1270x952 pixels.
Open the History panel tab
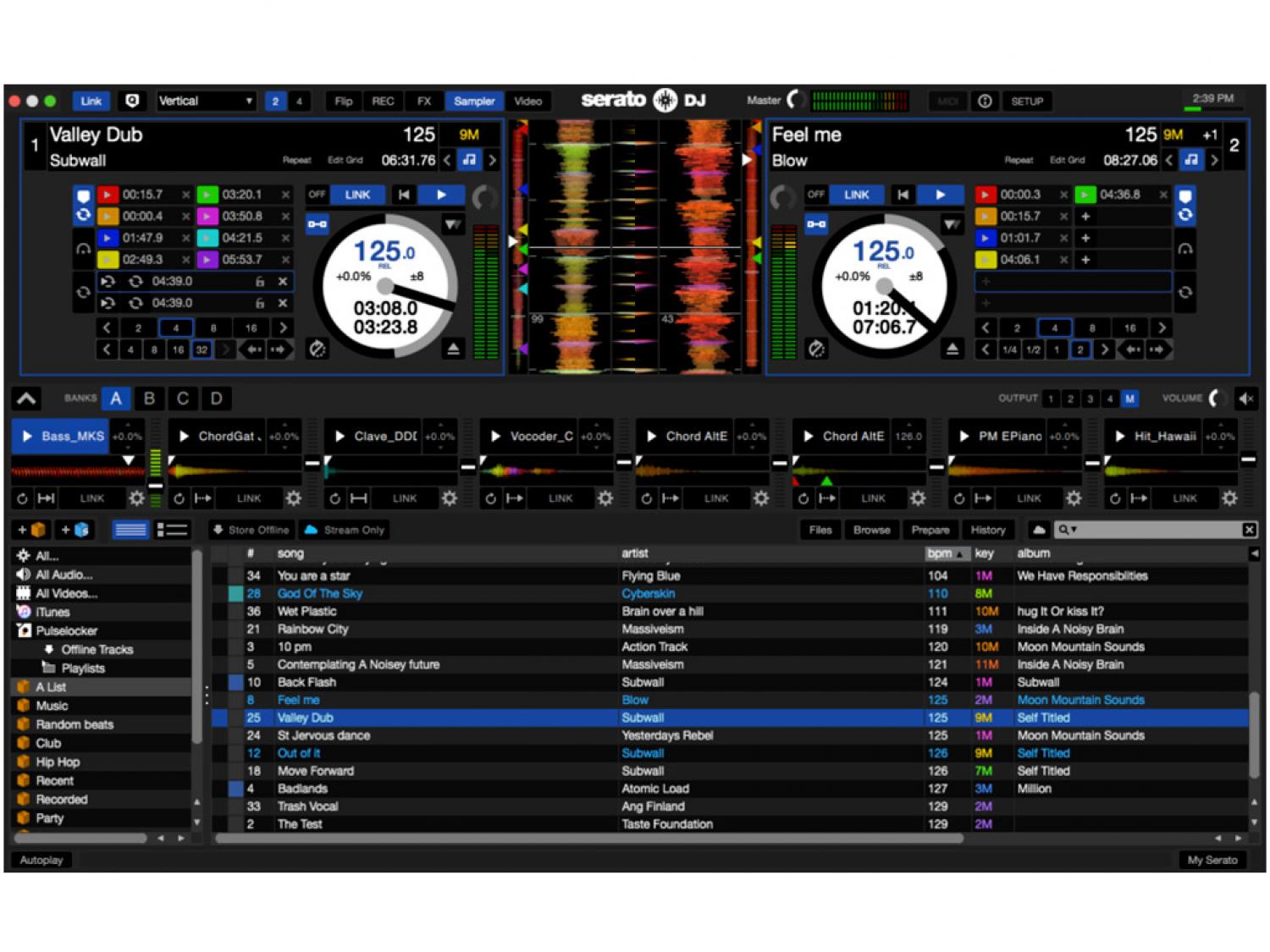point(987,531)
